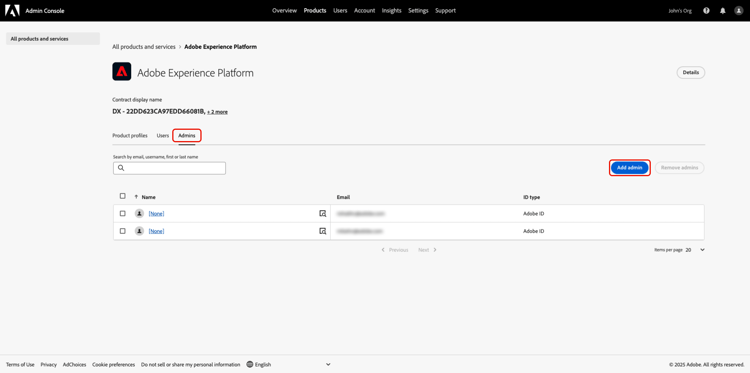Open the Support menu
Viewport: 750px width, 373px height.
pyautogui.click(x=445, y=11)
